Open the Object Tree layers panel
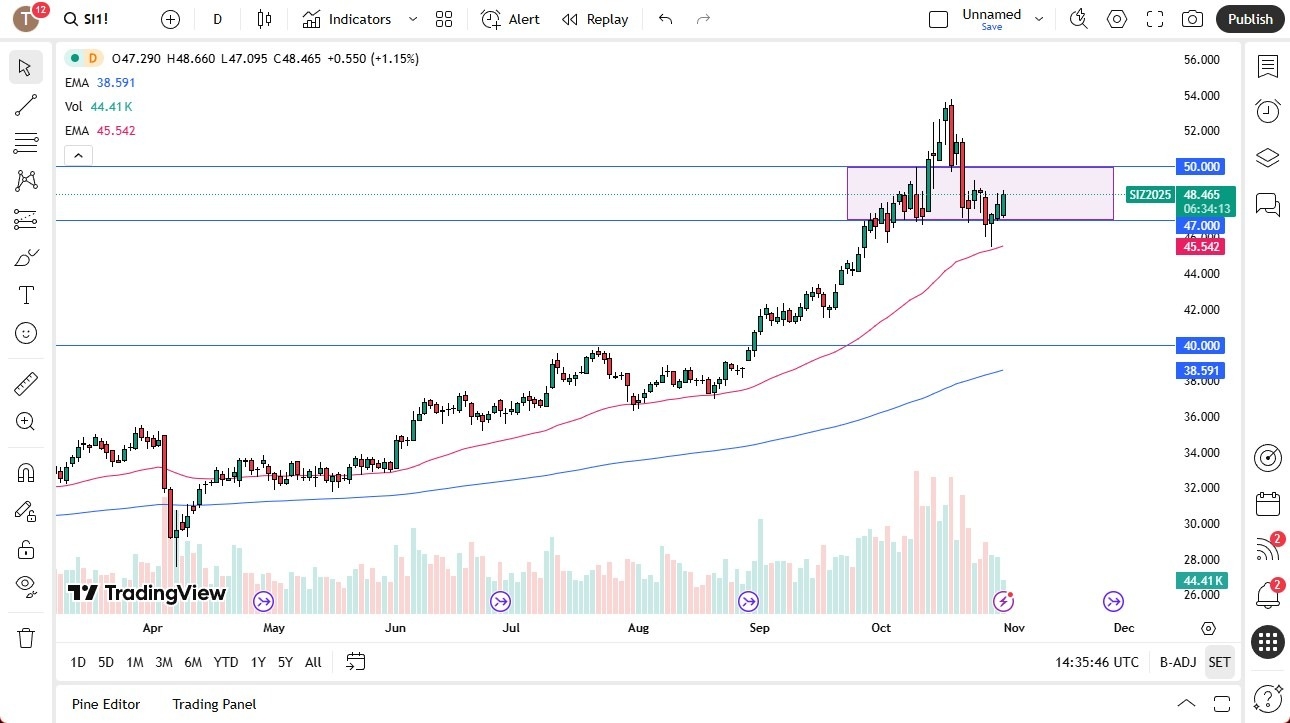 (1267, 157)
